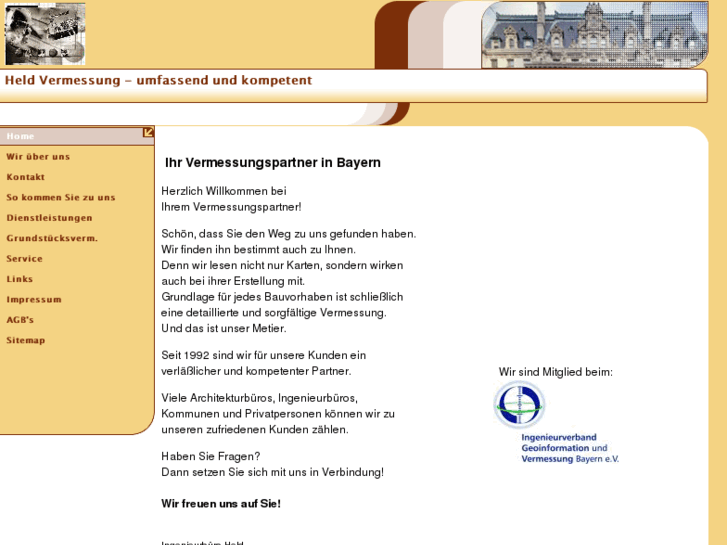
Task: Click the Ingenieurverband Geoinformation und Vermessung text
Action: click(x=570, y=448)
